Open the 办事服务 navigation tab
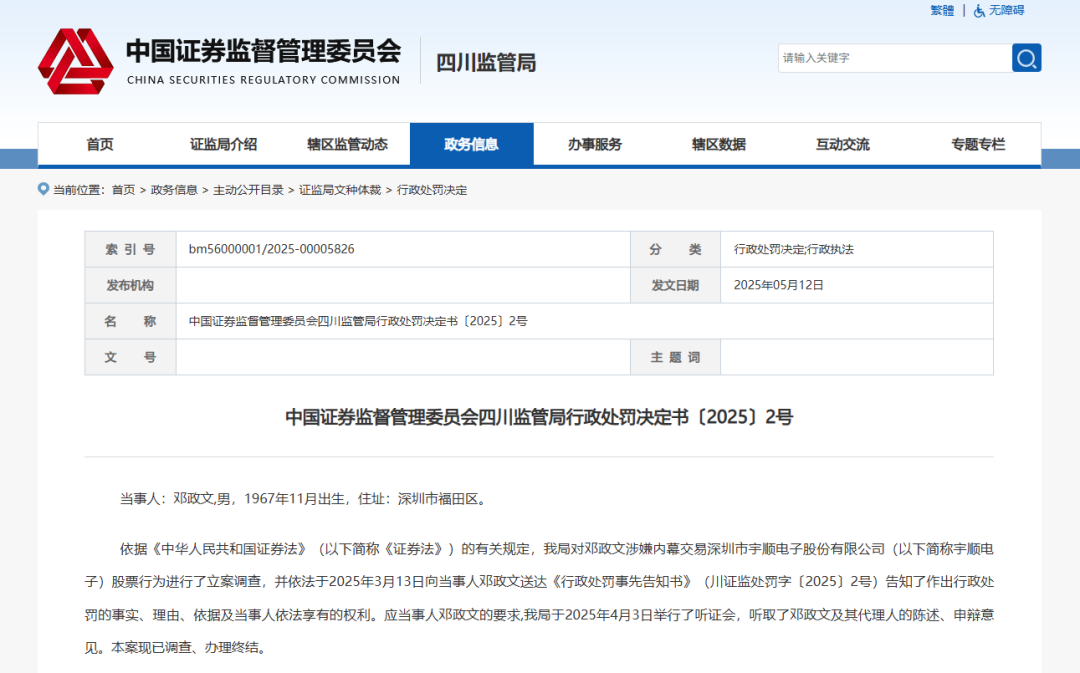Image resolution: width=1080 pixels, height=673 pixels. (595, 144)
